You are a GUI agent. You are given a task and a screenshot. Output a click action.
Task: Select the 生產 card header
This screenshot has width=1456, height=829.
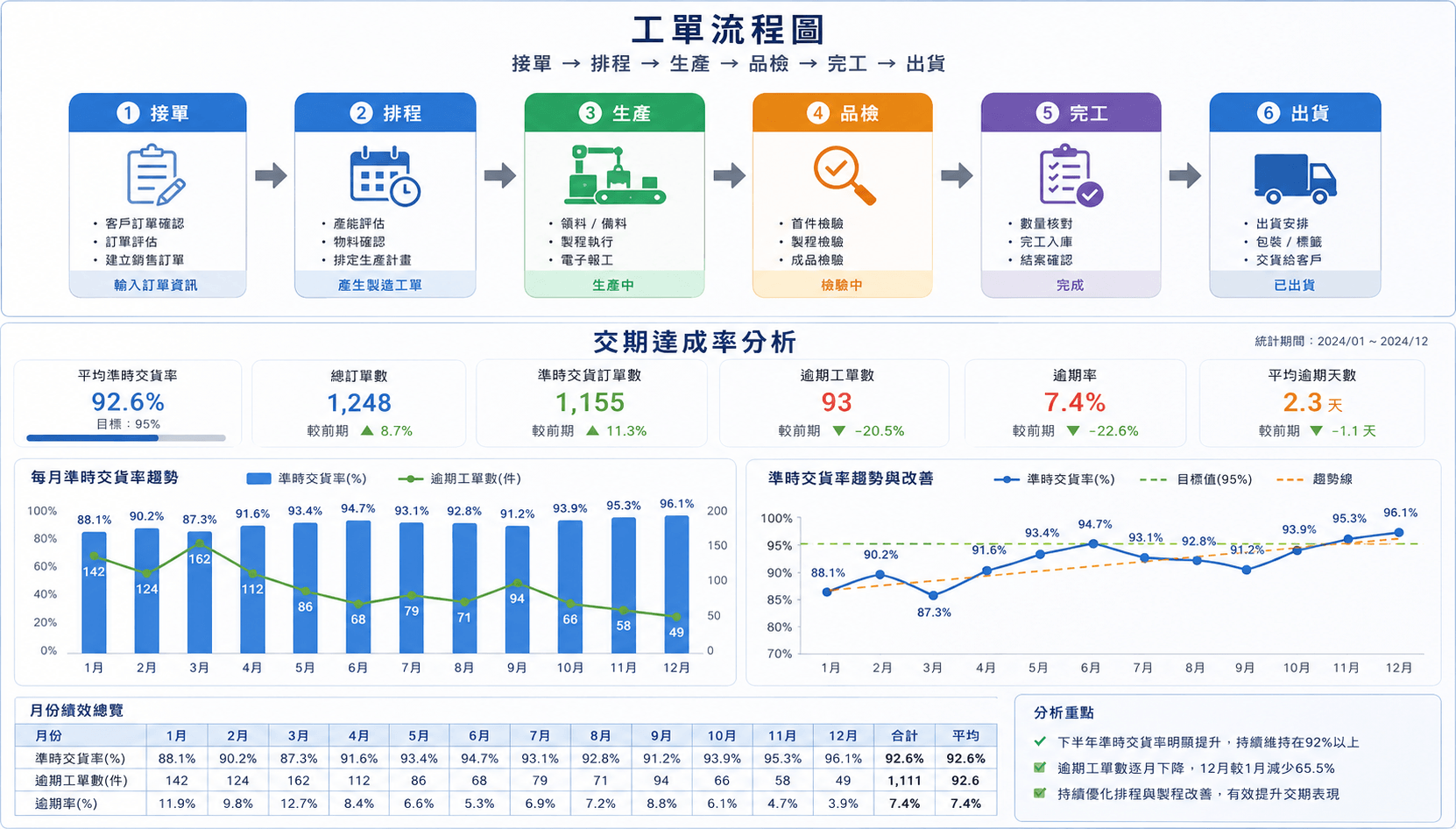[615, 113]
